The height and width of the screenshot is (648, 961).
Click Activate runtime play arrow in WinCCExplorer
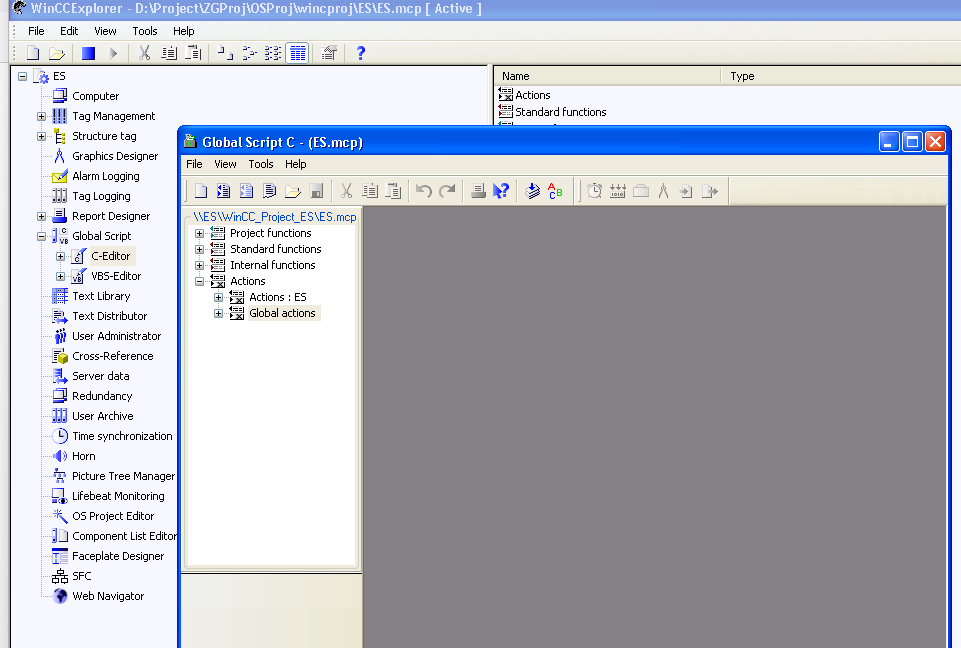(x=113, y=53)
